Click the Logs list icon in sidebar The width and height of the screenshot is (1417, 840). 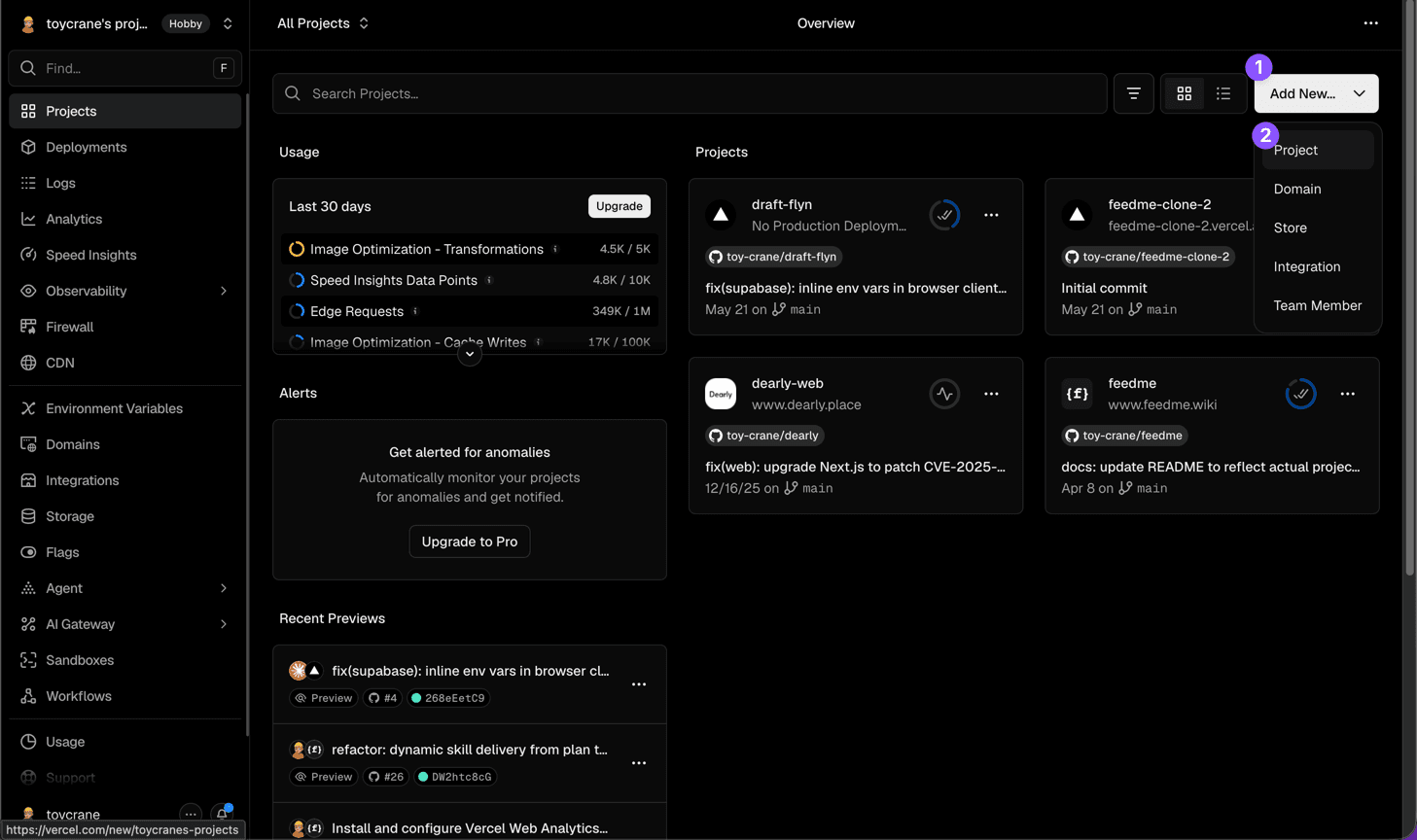click(28, 183)
